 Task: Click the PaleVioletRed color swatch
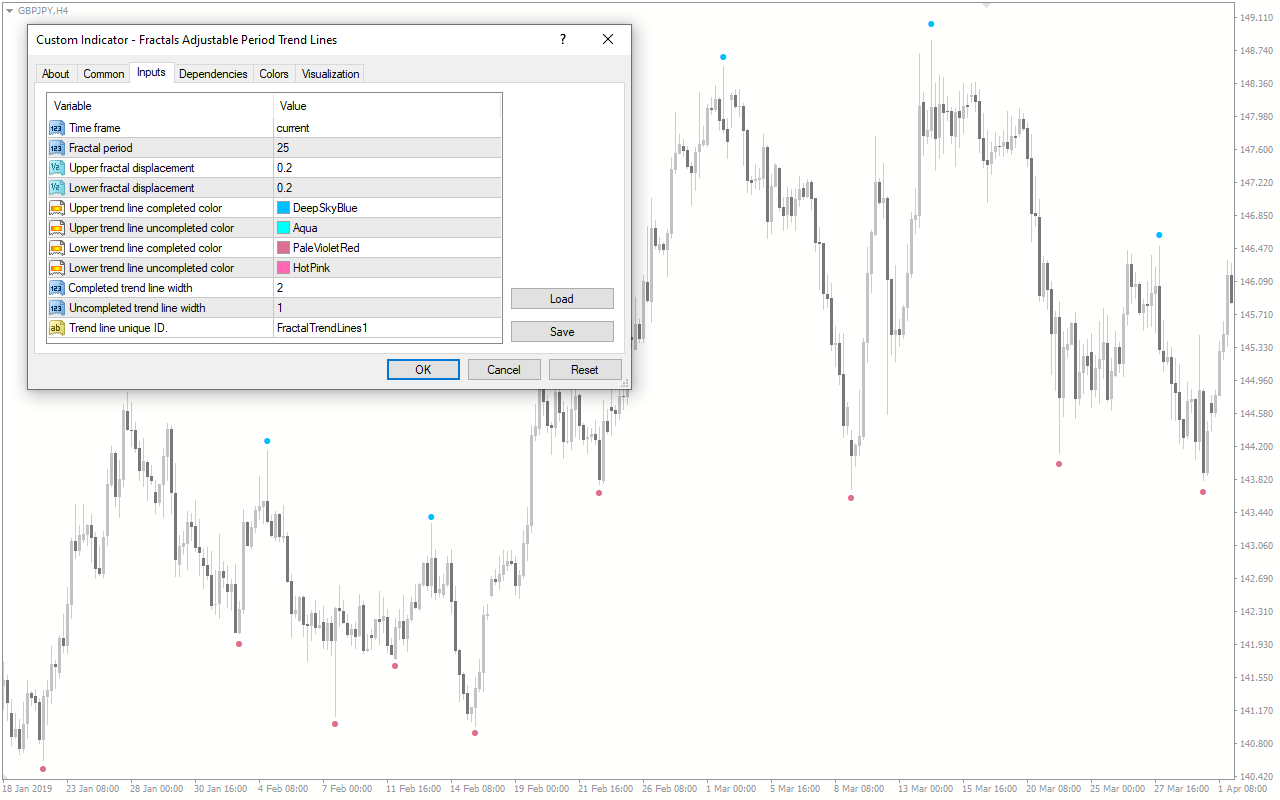(283, 248)
